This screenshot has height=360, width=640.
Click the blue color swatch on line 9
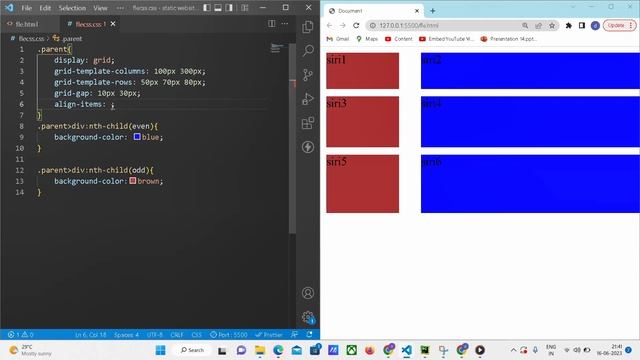coord(137,137)
